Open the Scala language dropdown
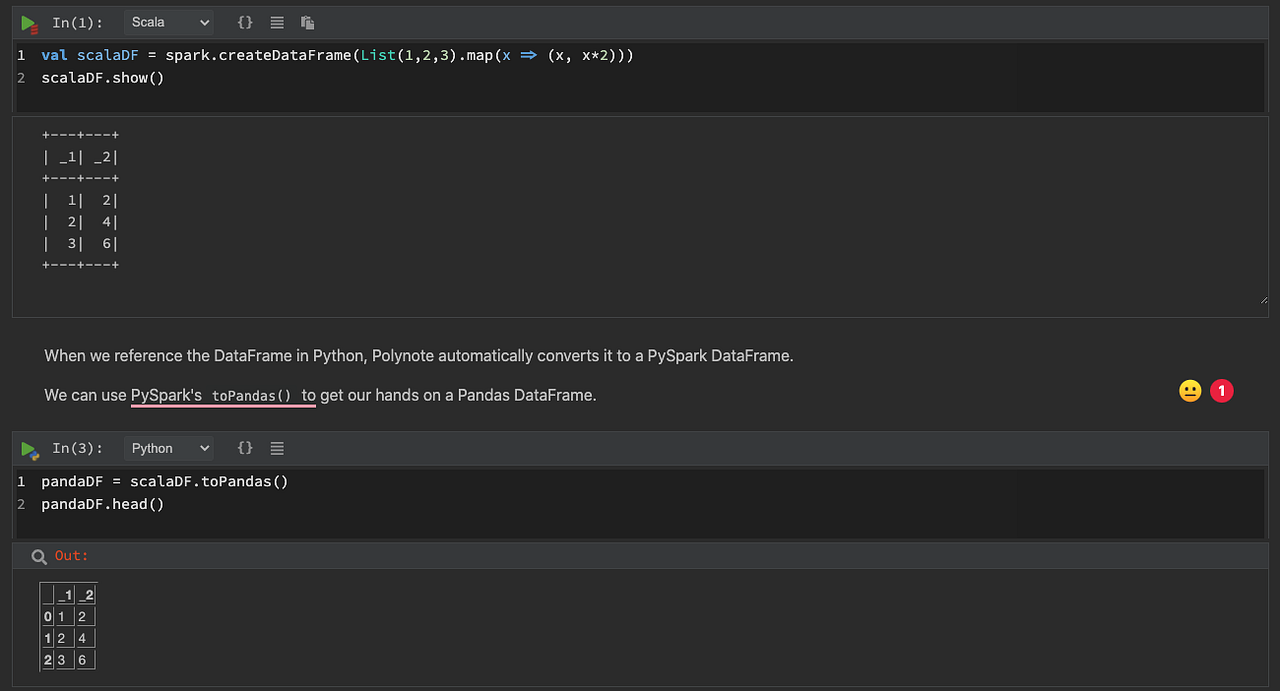The width and height of the screenshot is (1280, 691). click(x=168, y=21)
